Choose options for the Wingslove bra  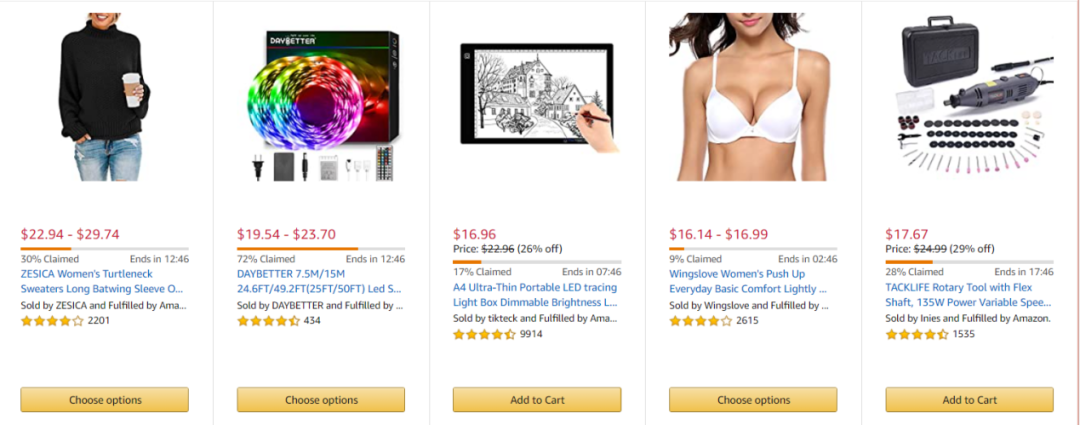coord(753,400)
